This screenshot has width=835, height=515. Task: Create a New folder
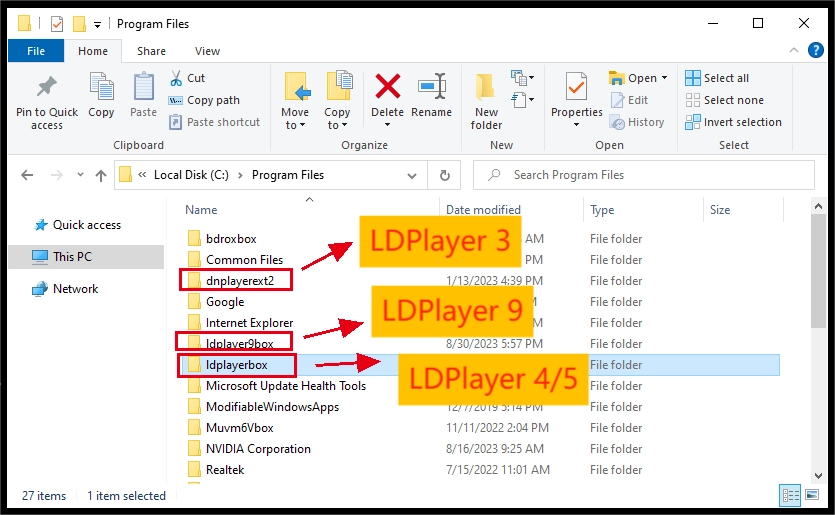(486, 101)
